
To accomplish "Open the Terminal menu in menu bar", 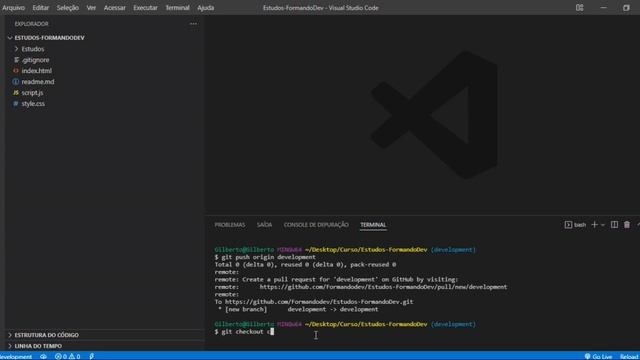I will coord(177,8).
